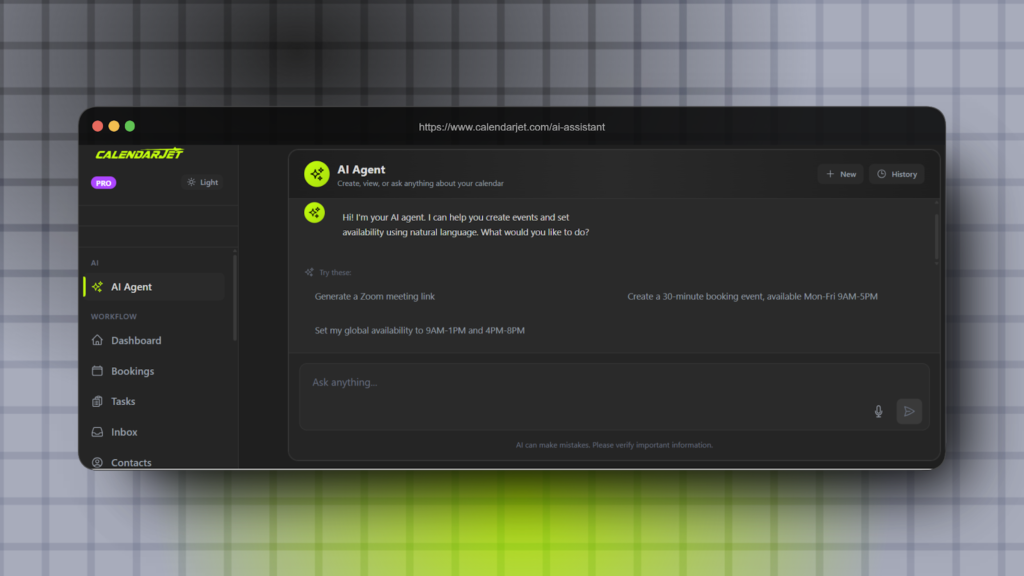Click the Tasks icon in sidebar
Image resolution: width=1024 pixels, height=576 pixels.
point(97,401)
